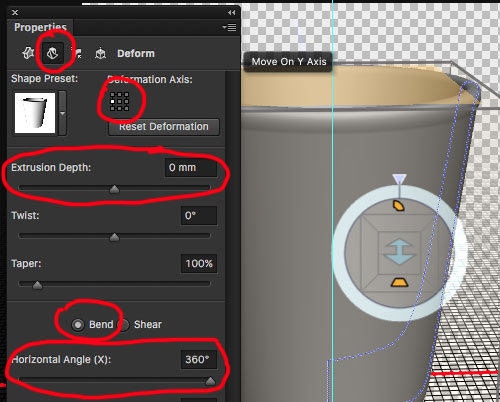Close the Properties panel
The width and height of the screenshot is (500, 402).
pyautogui.click(x=15, y=12)
